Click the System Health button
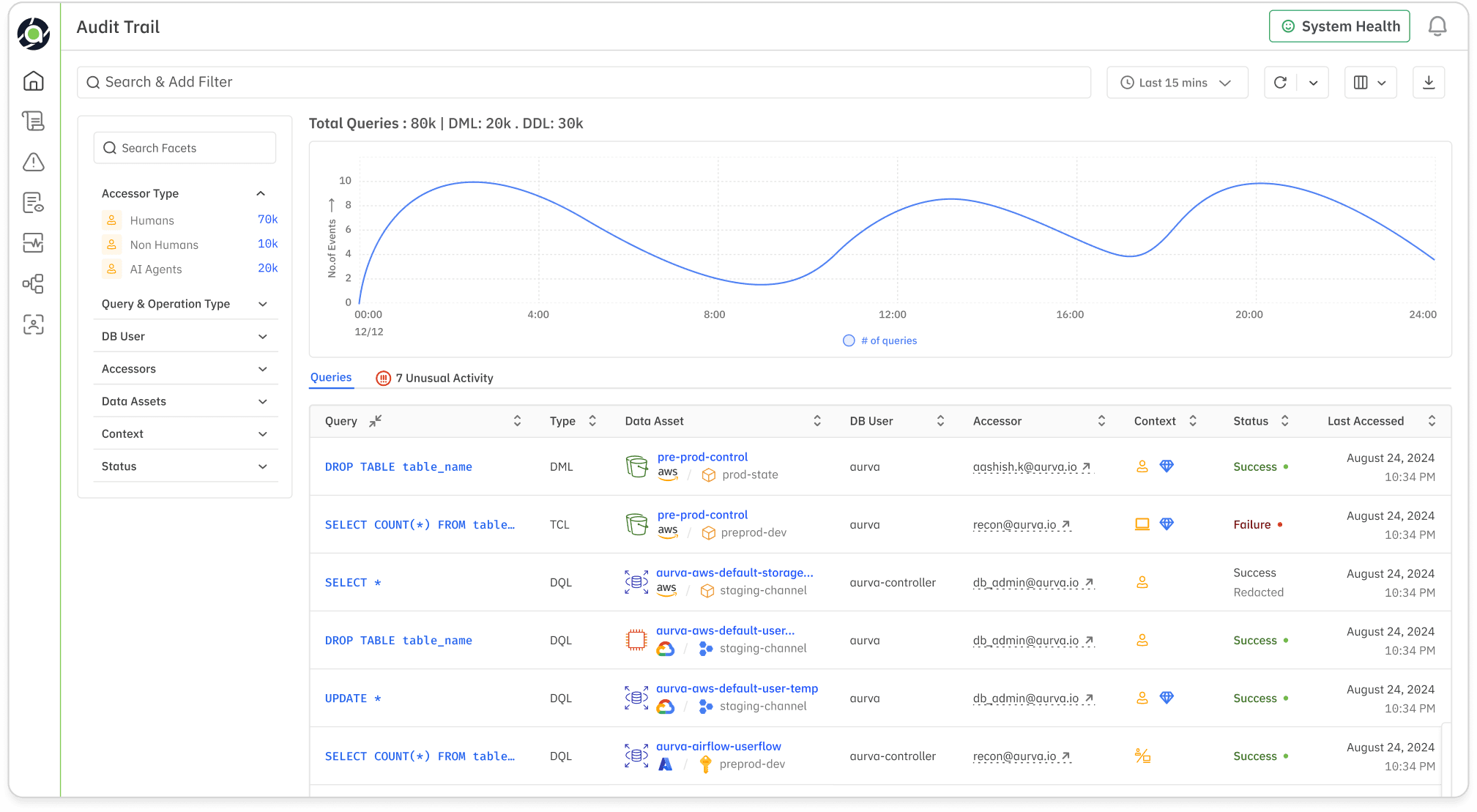The image size is (1477, 812). tap(1339, 27)
